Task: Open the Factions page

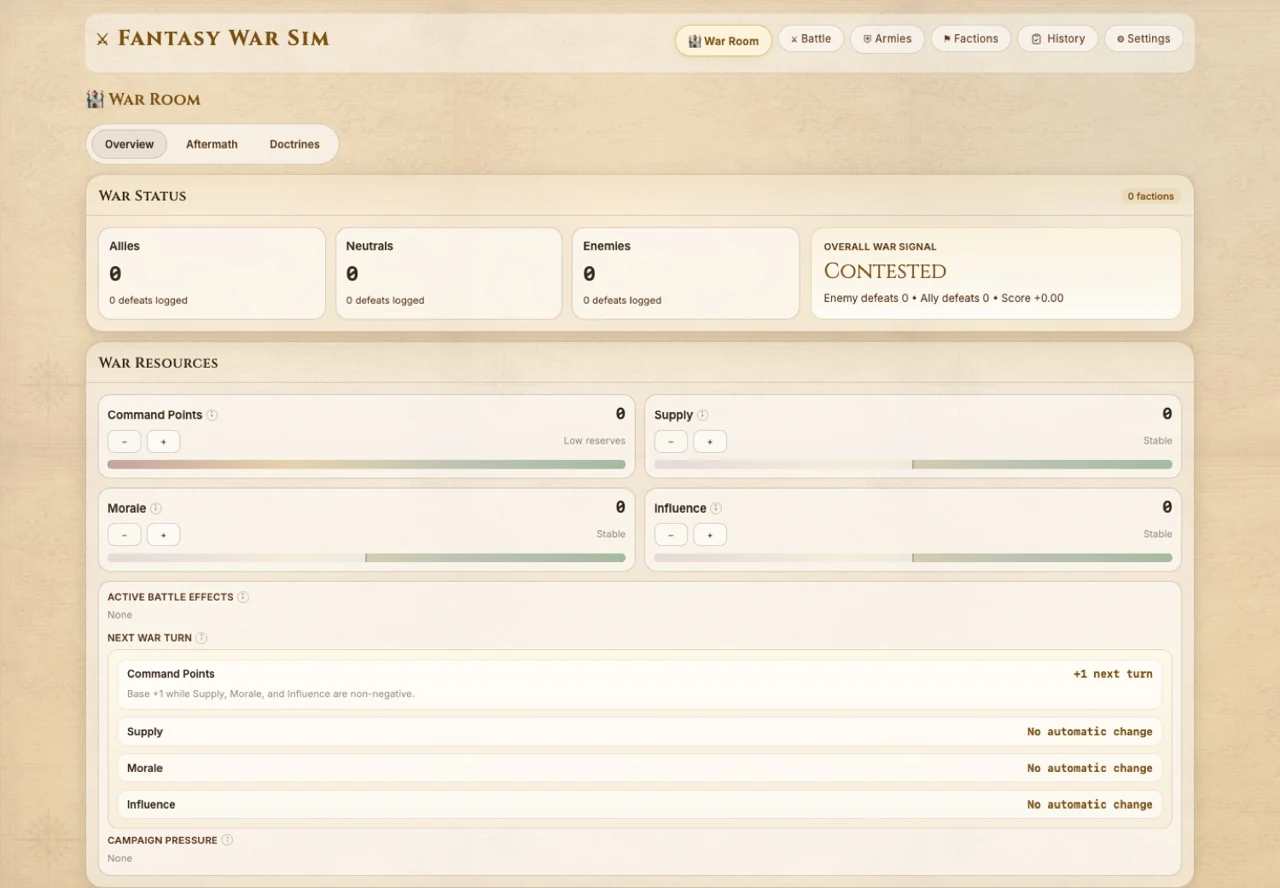Action: (x=971, y=39)
